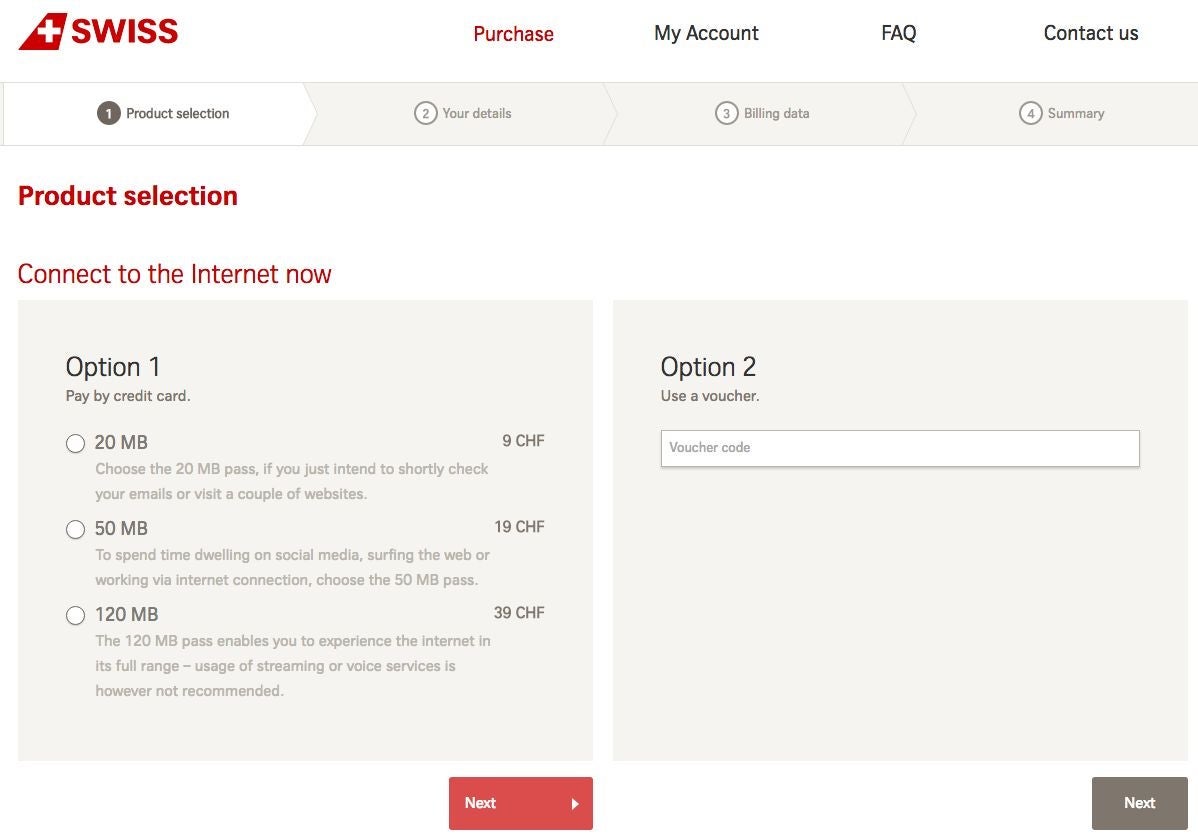Image resolution: width=1198 pixels, height=840 pixels.
Task: Click the step 2 circle icon
Action: pyautogui.click(x=426, y=113)
